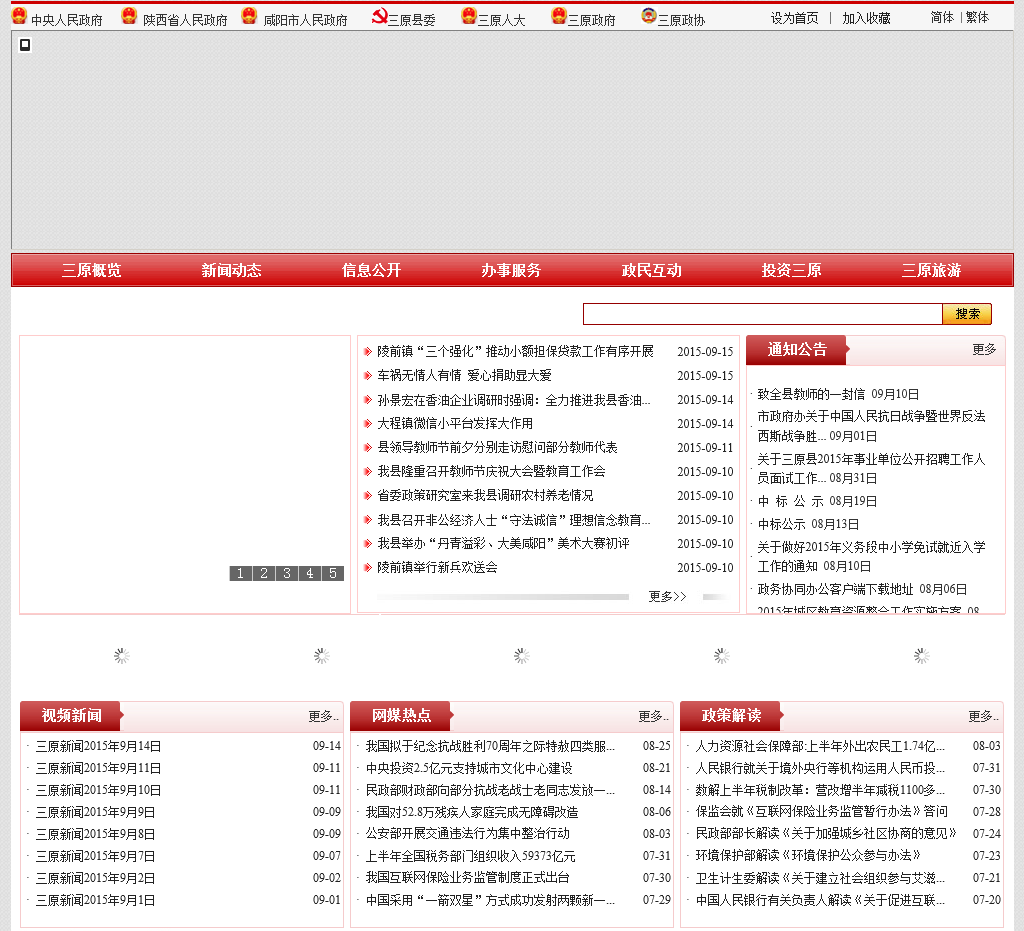Open the 三原旅游 menu
The width and height of the screenshot is (1024, 931).
tap(931, 270)
